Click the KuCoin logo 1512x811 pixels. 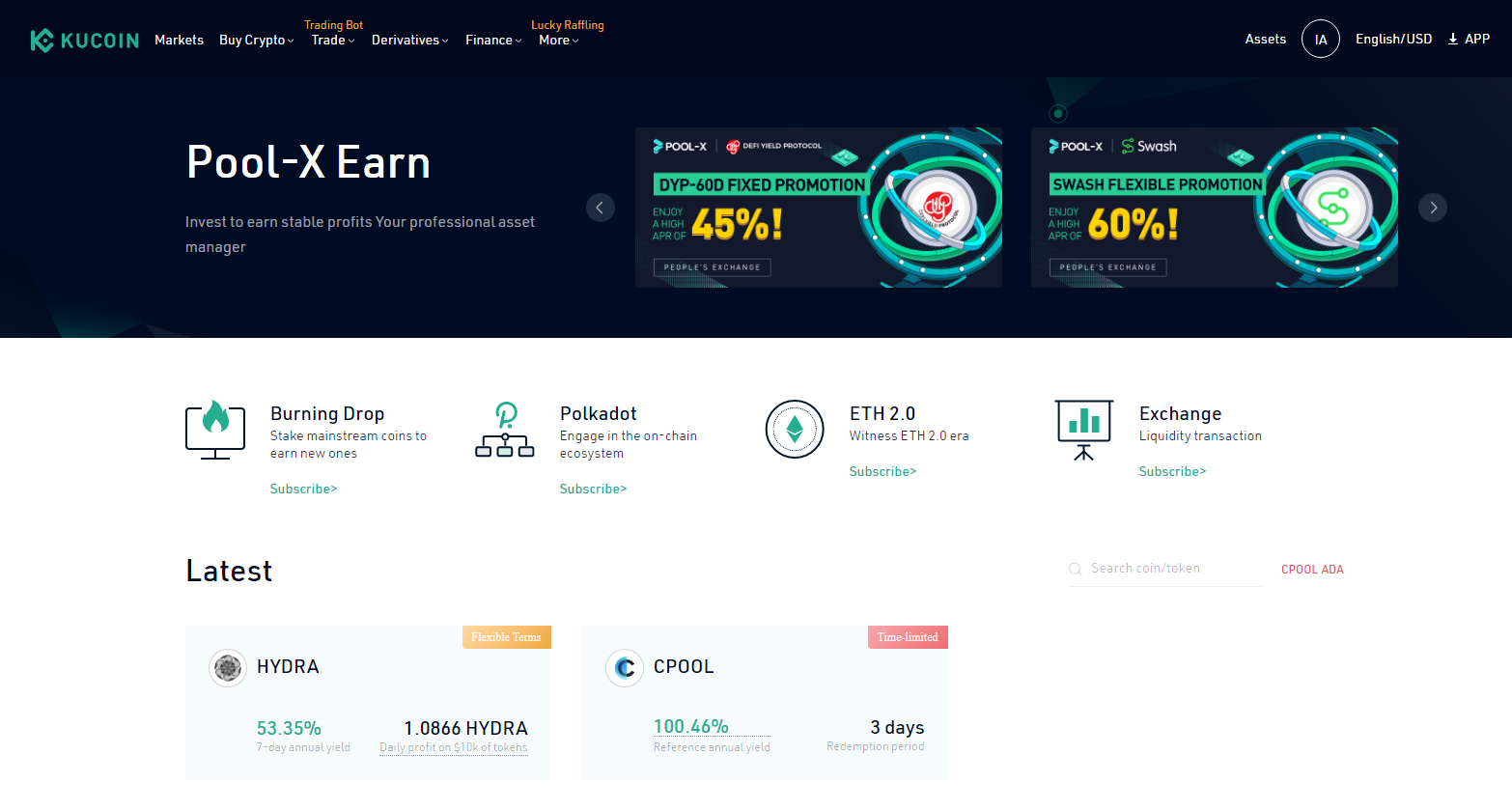85,40
